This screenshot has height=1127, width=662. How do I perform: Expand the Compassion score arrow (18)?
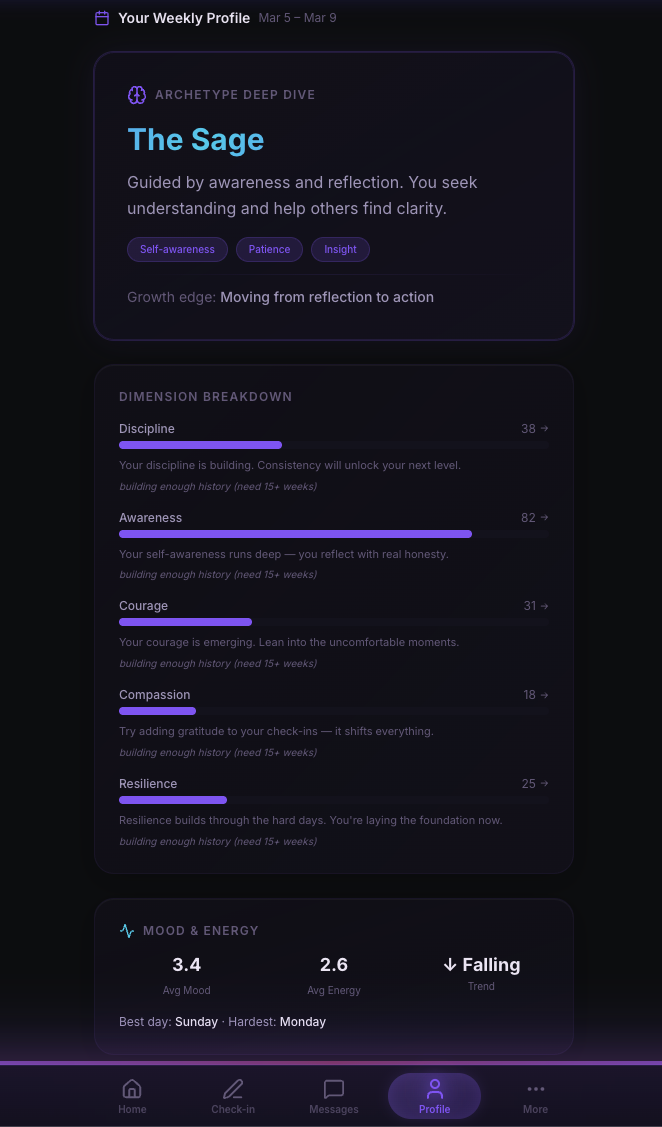click(544, 695)
